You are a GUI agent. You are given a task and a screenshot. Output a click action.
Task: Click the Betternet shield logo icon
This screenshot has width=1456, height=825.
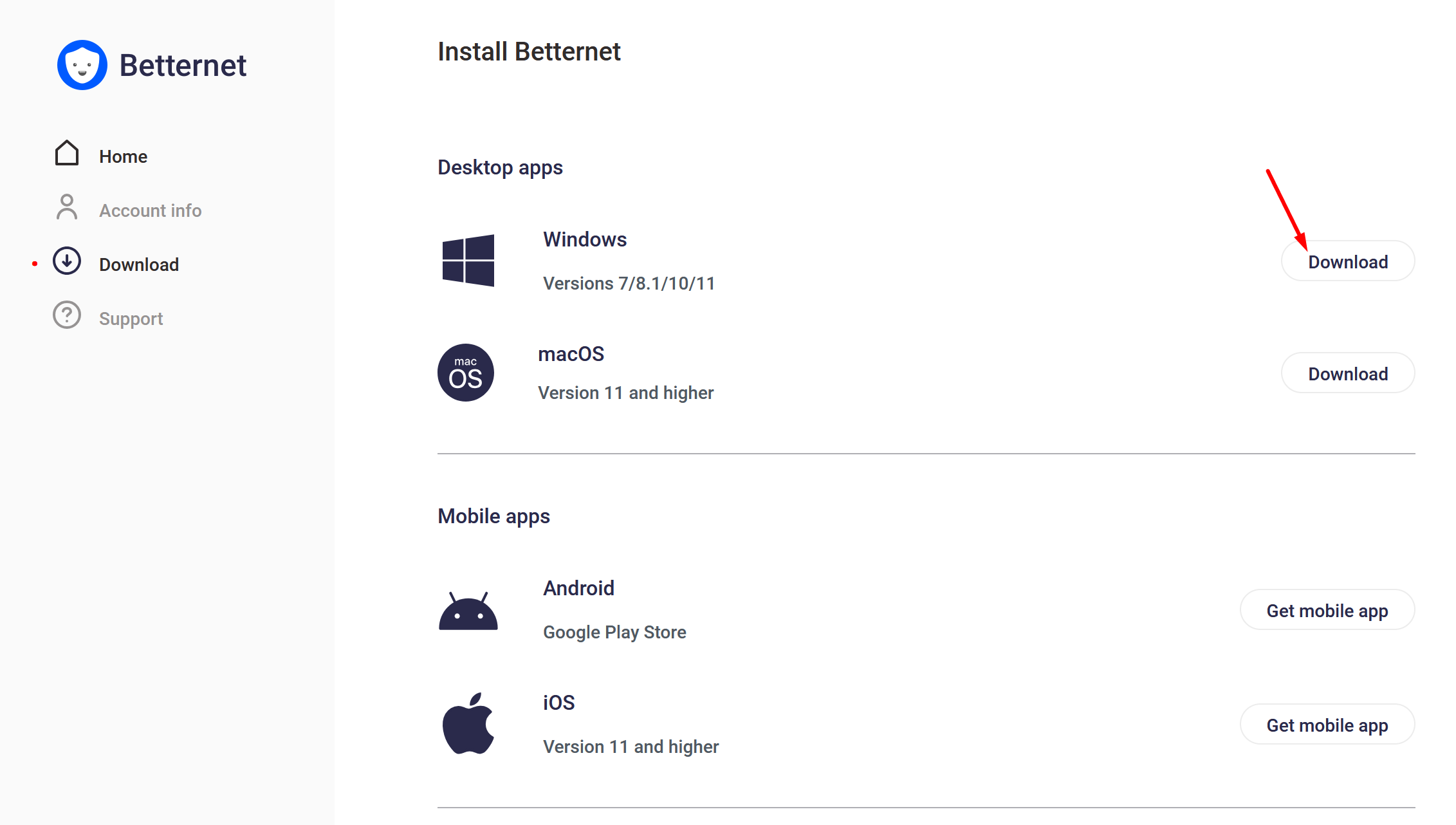82,65
